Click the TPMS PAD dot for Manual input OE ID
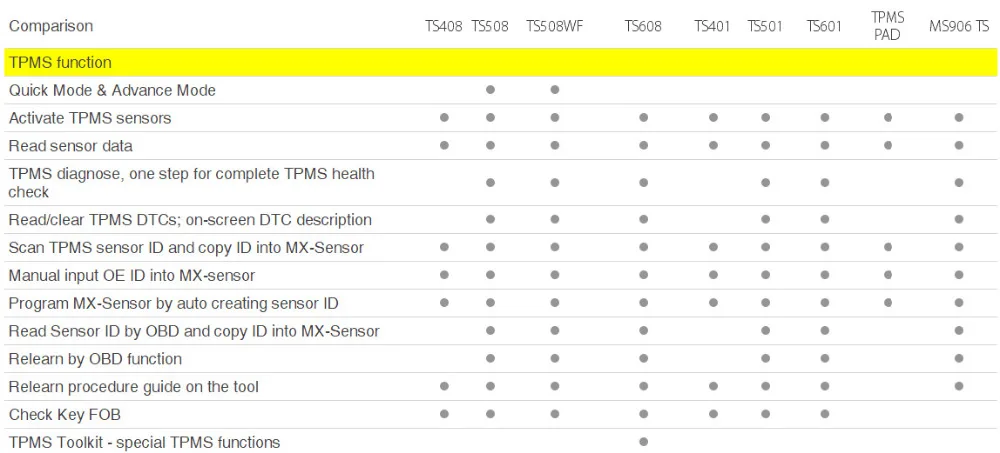The width and height of the screenshot is (1000, 453). pyautogui.click(x=888, y=275)
